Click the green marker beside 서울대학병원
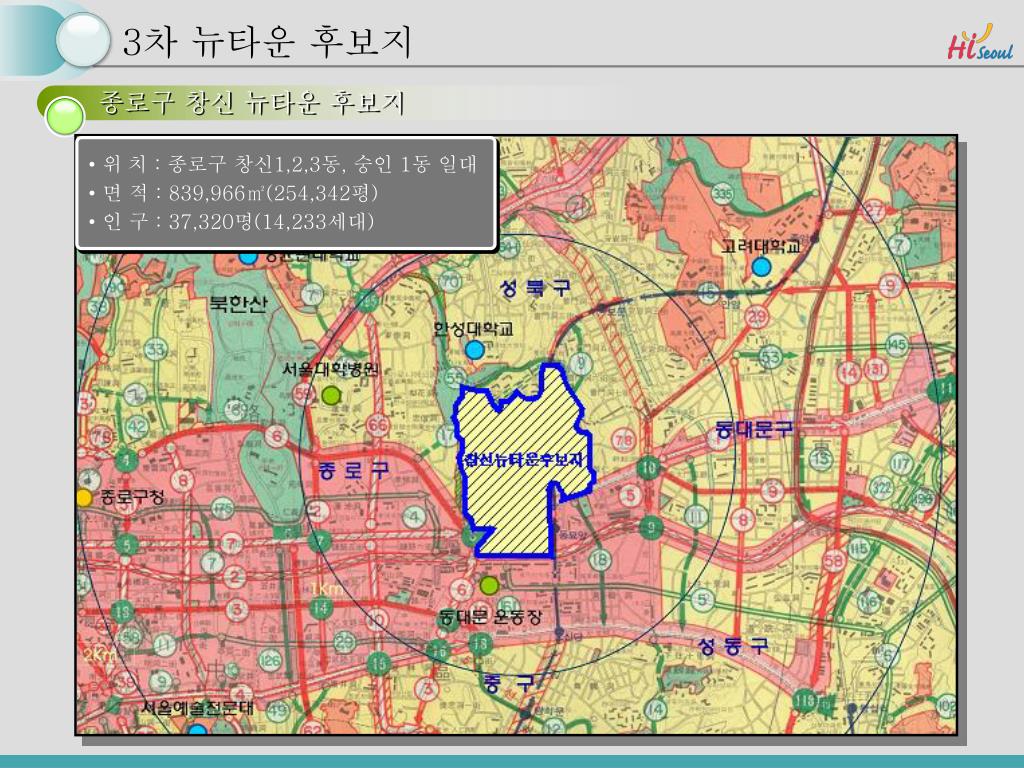Image resolution: width=1024 pixels, height=768 pixels. point(331,395)
